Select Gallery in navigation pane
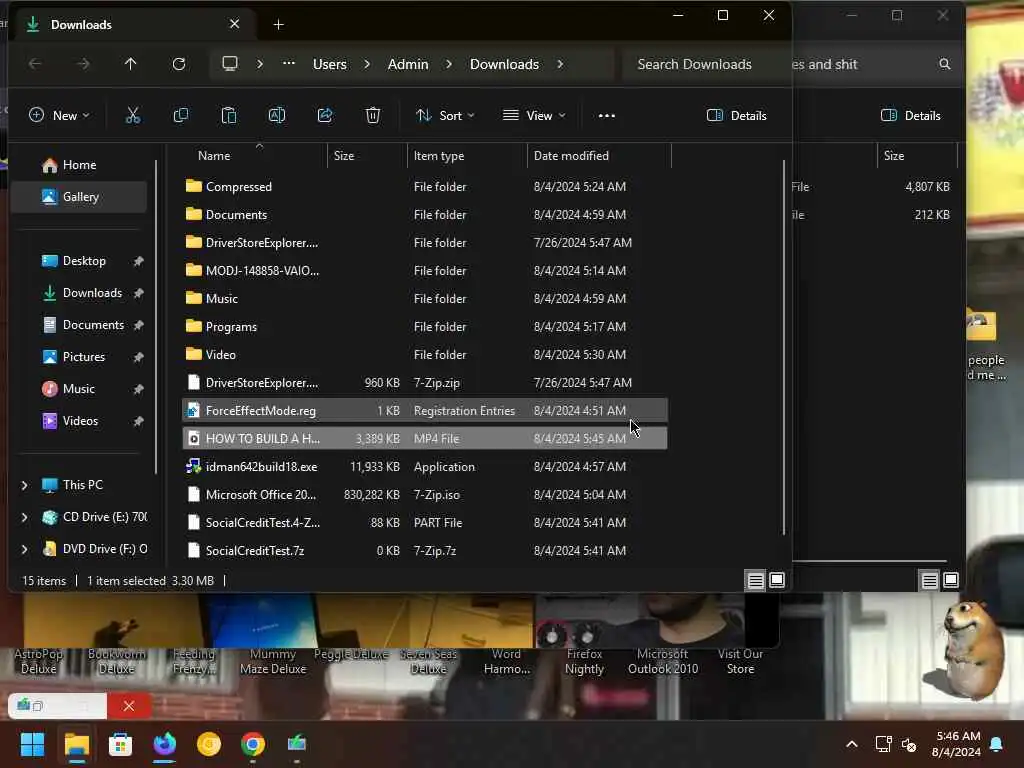1024x768 pixels. coord(79,197)
